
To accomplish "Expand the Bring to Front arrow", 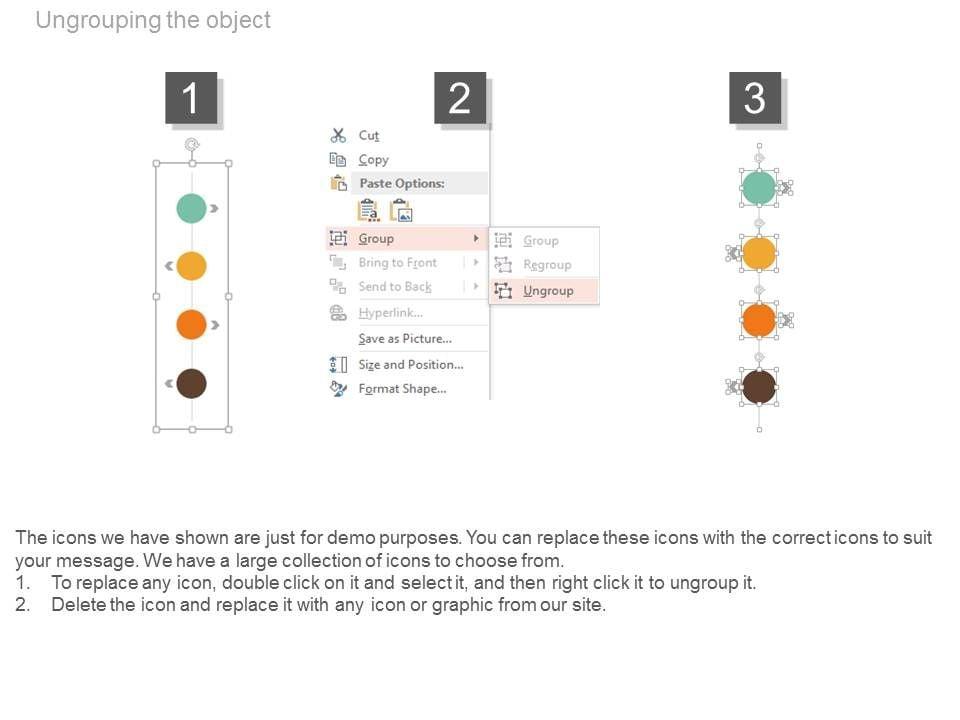I will click(476, 263).
